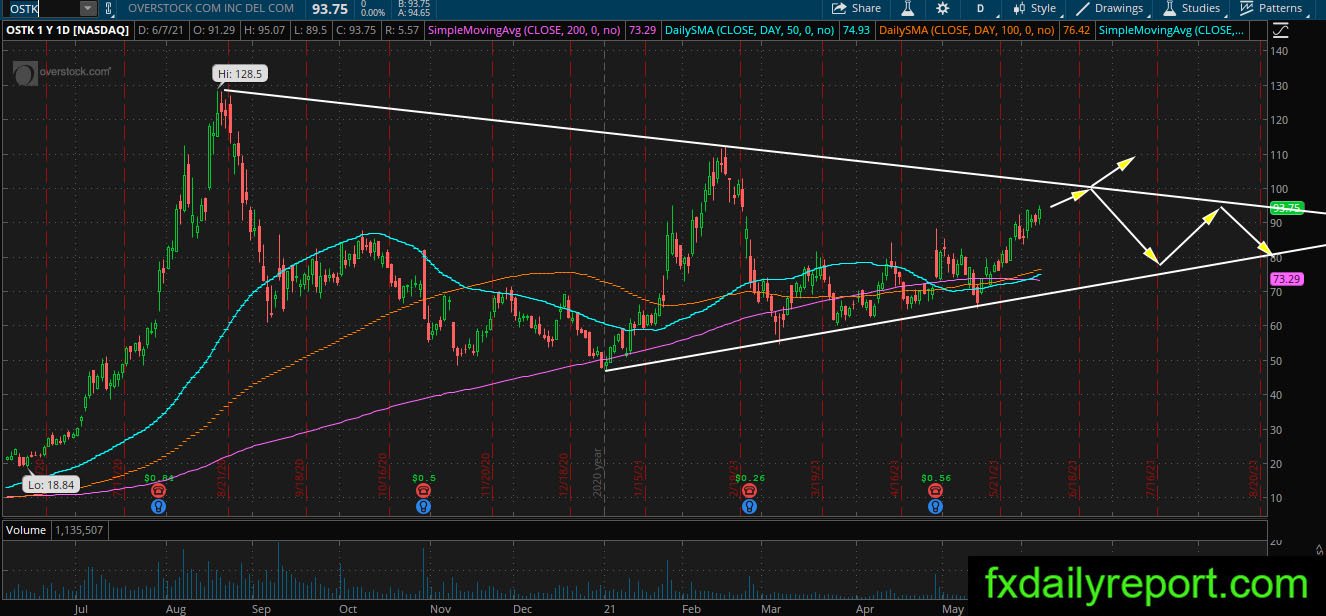The height and width of the screenshot is (616, 1326).
Task: Click the Volume study label
Action: click(x=24, y=529)
